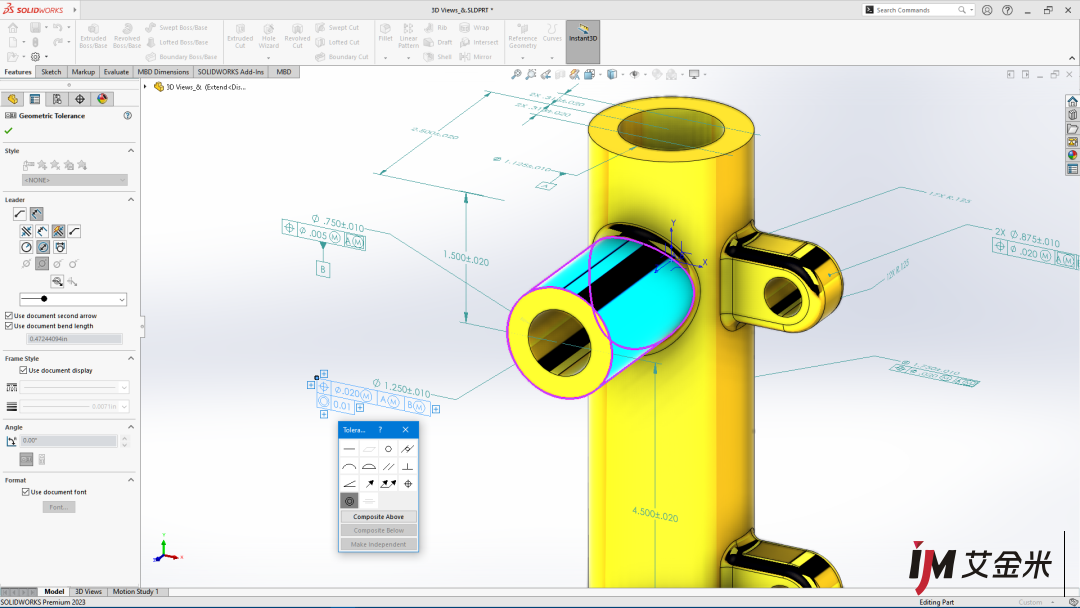Select the angularity symbol in Tolerance dialog
Viewport: 1080px width, 608px height.
[349, 483]
